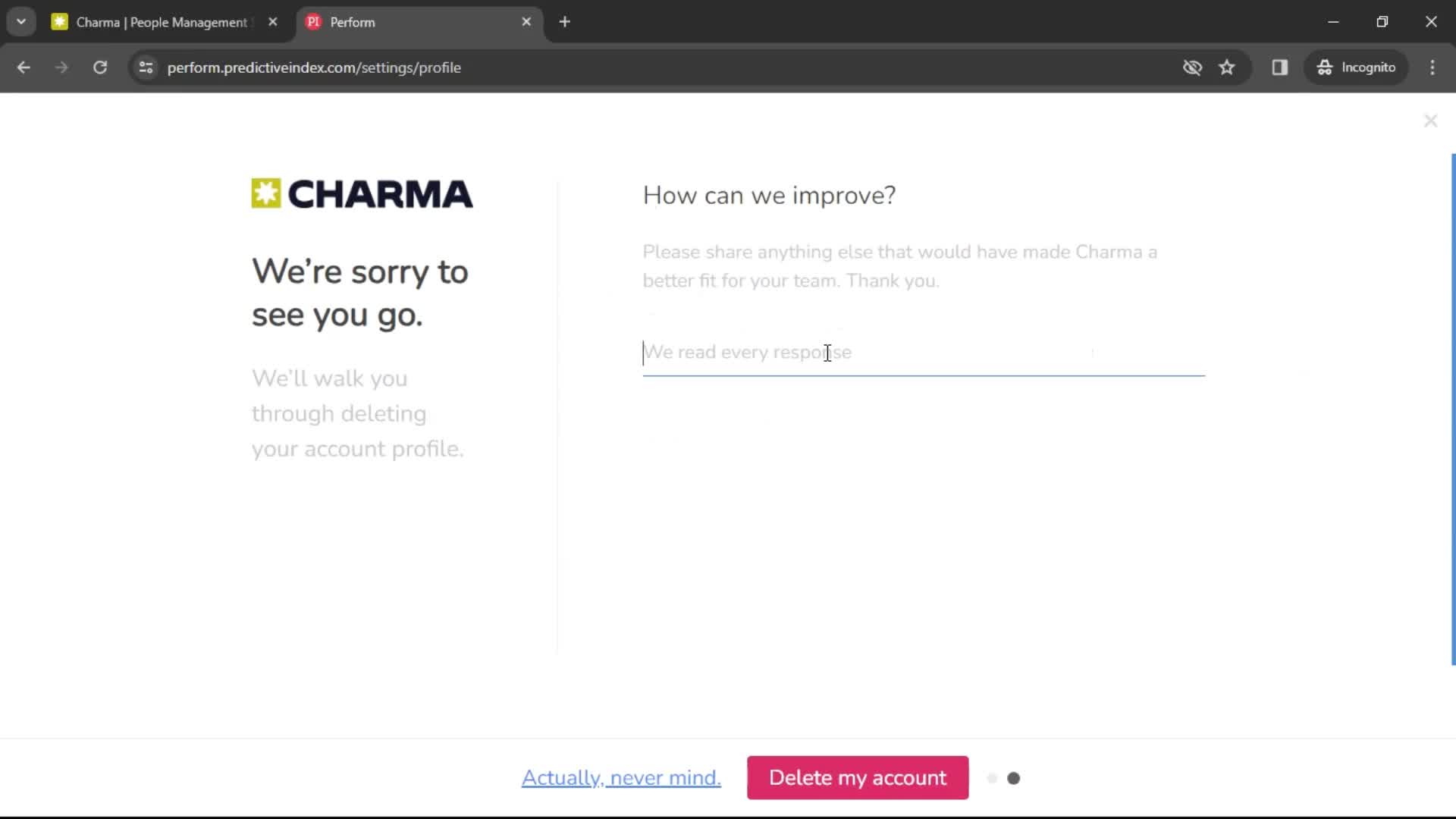The height and width of the screenshot is (819, 1456).
Task: Click the address bar URL field
Action: tap(314, 67)
